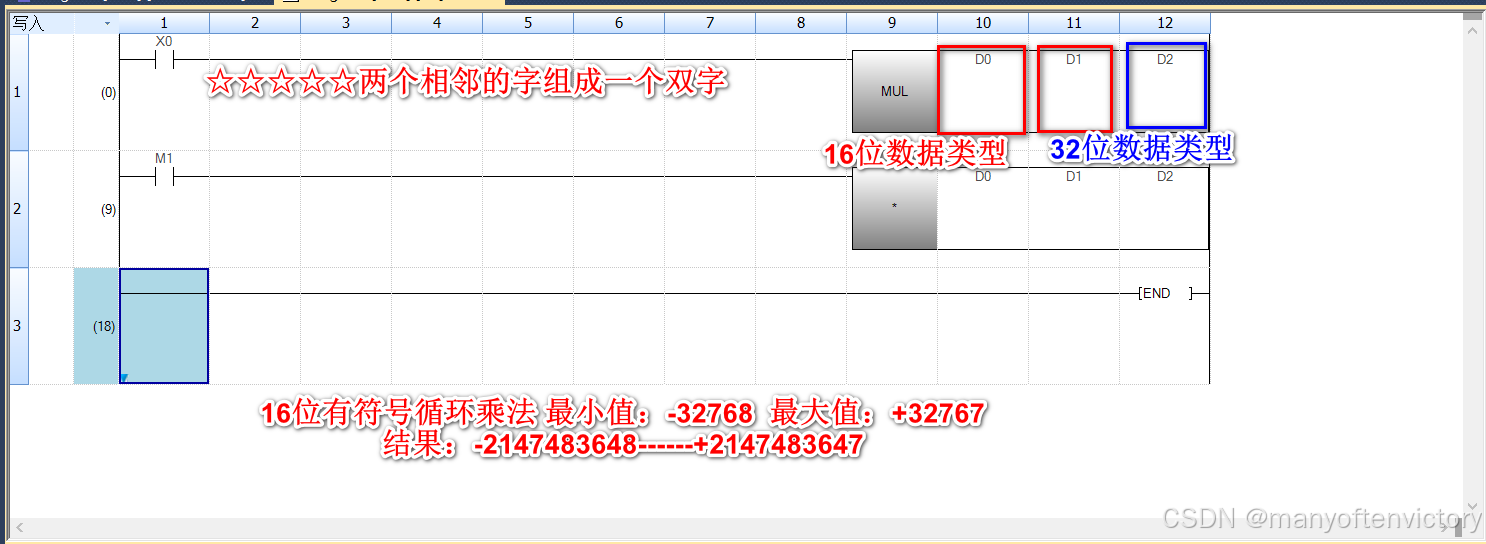This screenshot has width=1486, height=544.
Task: Select column header 12
Action: click(x=1165, y=22)
